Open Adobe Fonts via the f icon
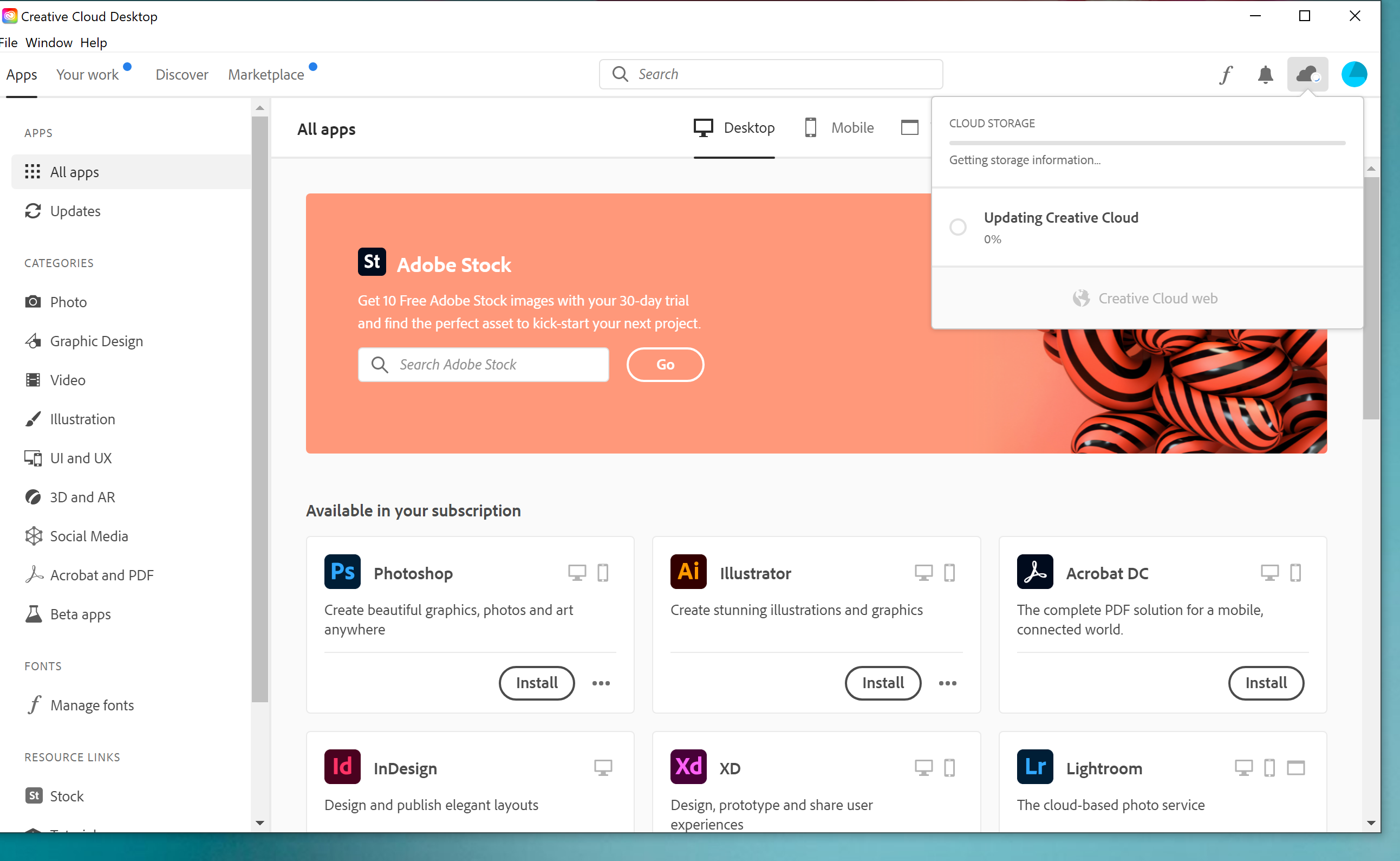The image size is (1400, 861). pyautogui.click(x=1225, y=74)
